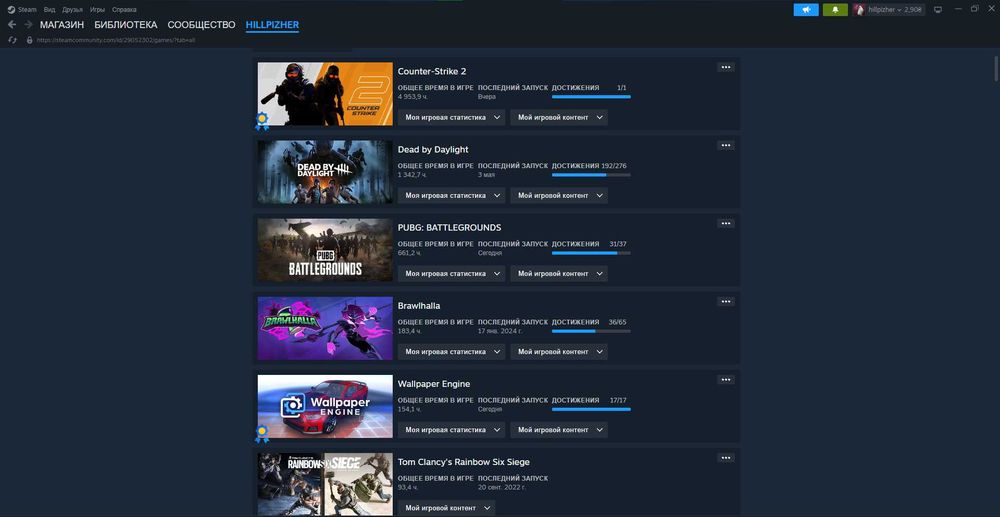Click Dead by Daylight achievements progress bar
The height and width of the screenshot is (517, 1000).
591,175
